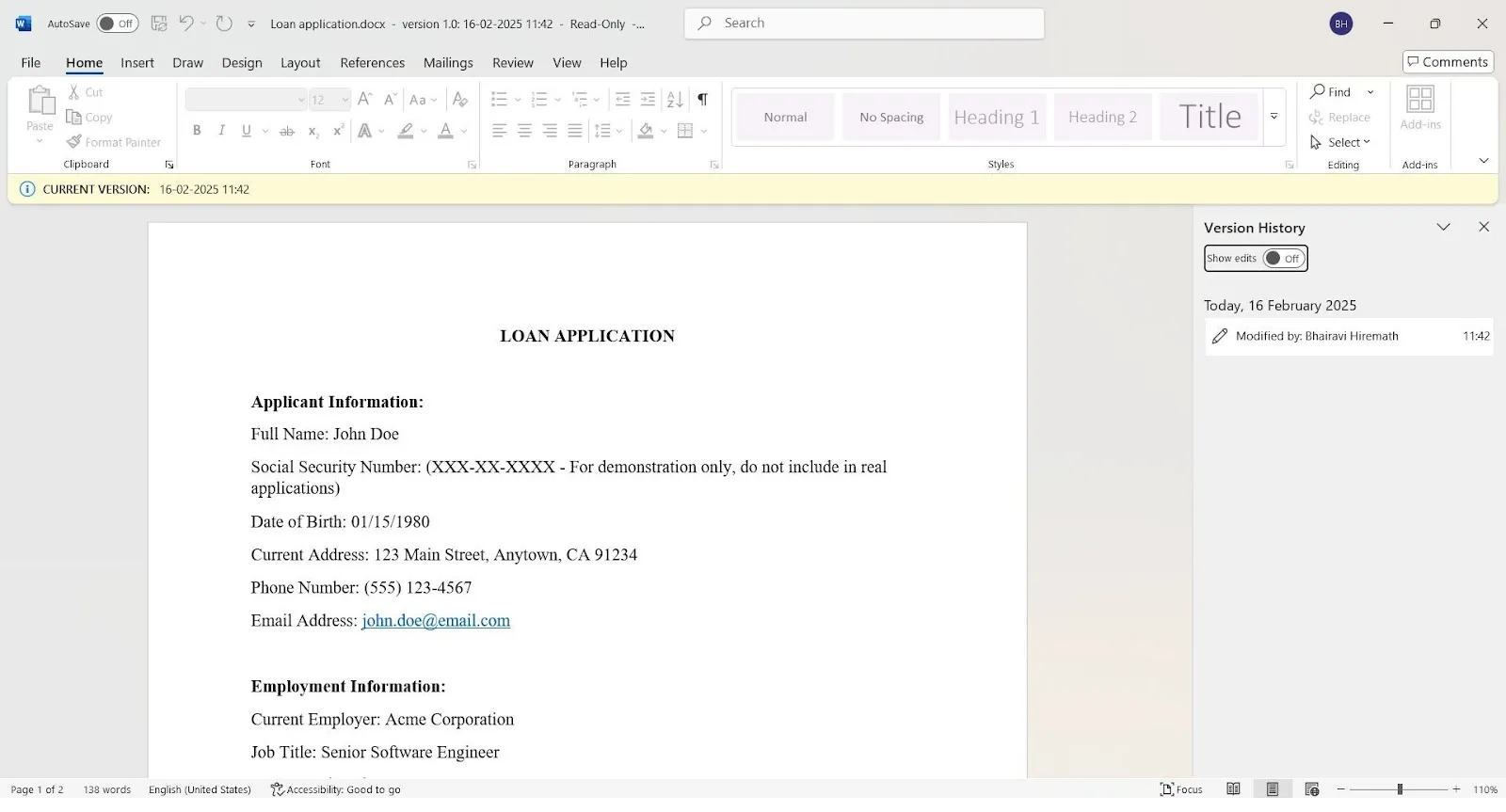Show paragraph marks with pilcrow icon
Viewport: 1506px width, 812px height.
point(702,99)
